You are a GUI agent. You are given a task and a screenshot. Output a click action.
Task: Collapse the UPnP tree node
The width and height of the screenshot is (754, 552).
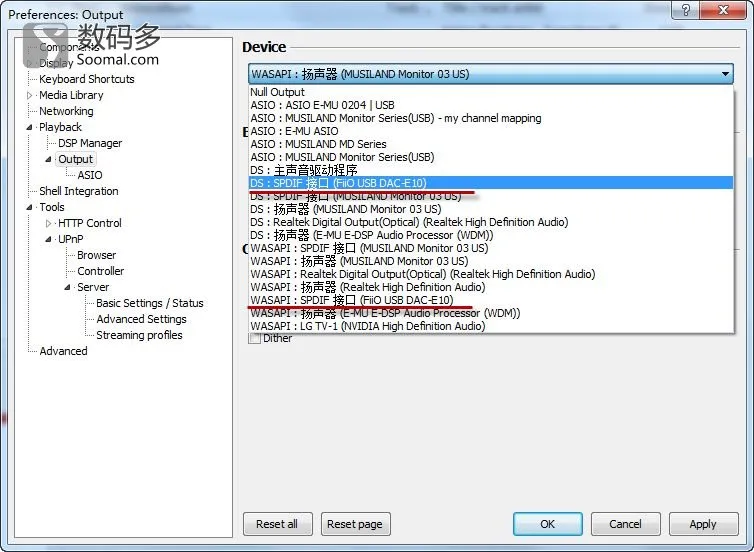[x=48, y=239]
